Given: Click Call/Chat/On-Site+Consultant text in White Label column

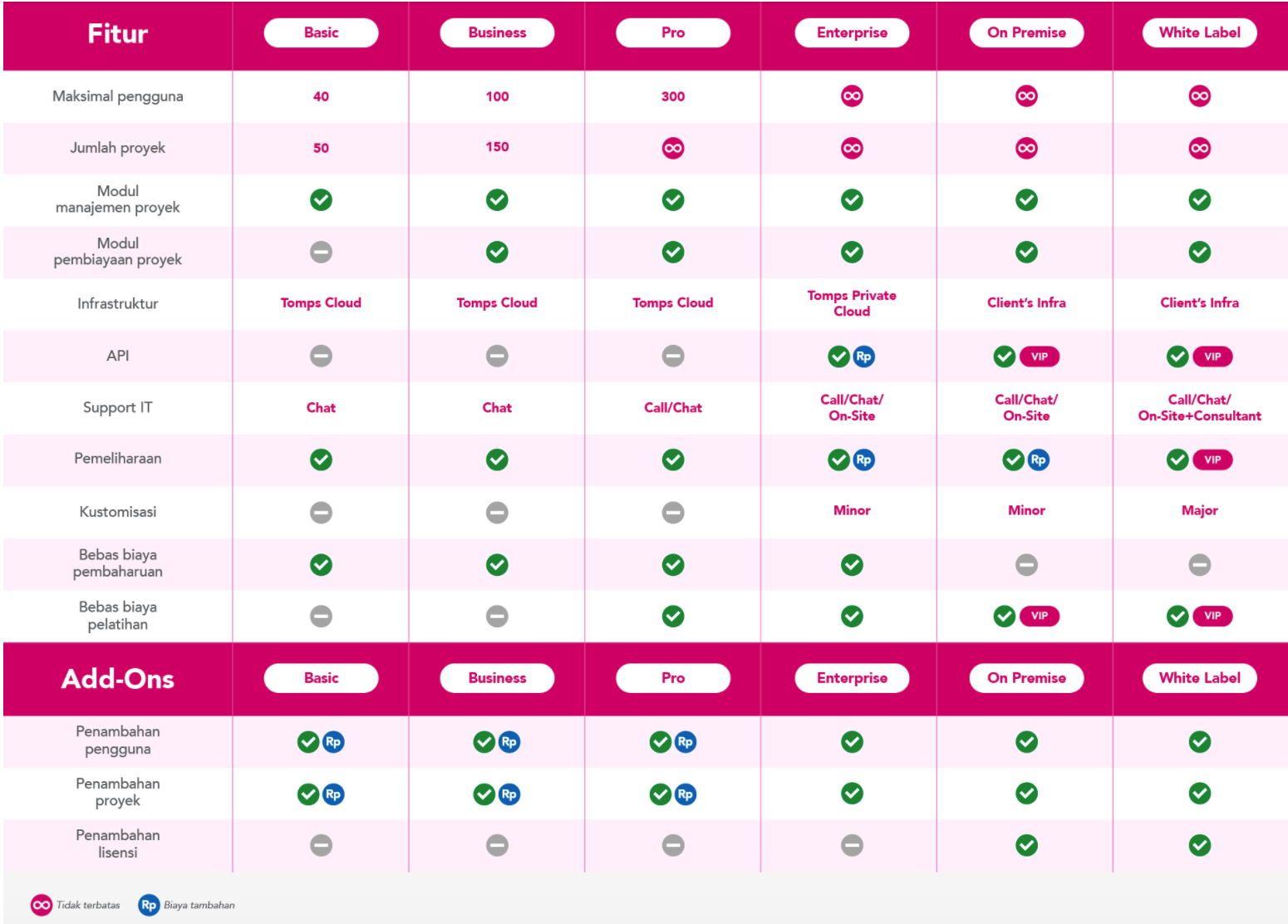Looking at the screenshot, I should [x=1199, y=408].
